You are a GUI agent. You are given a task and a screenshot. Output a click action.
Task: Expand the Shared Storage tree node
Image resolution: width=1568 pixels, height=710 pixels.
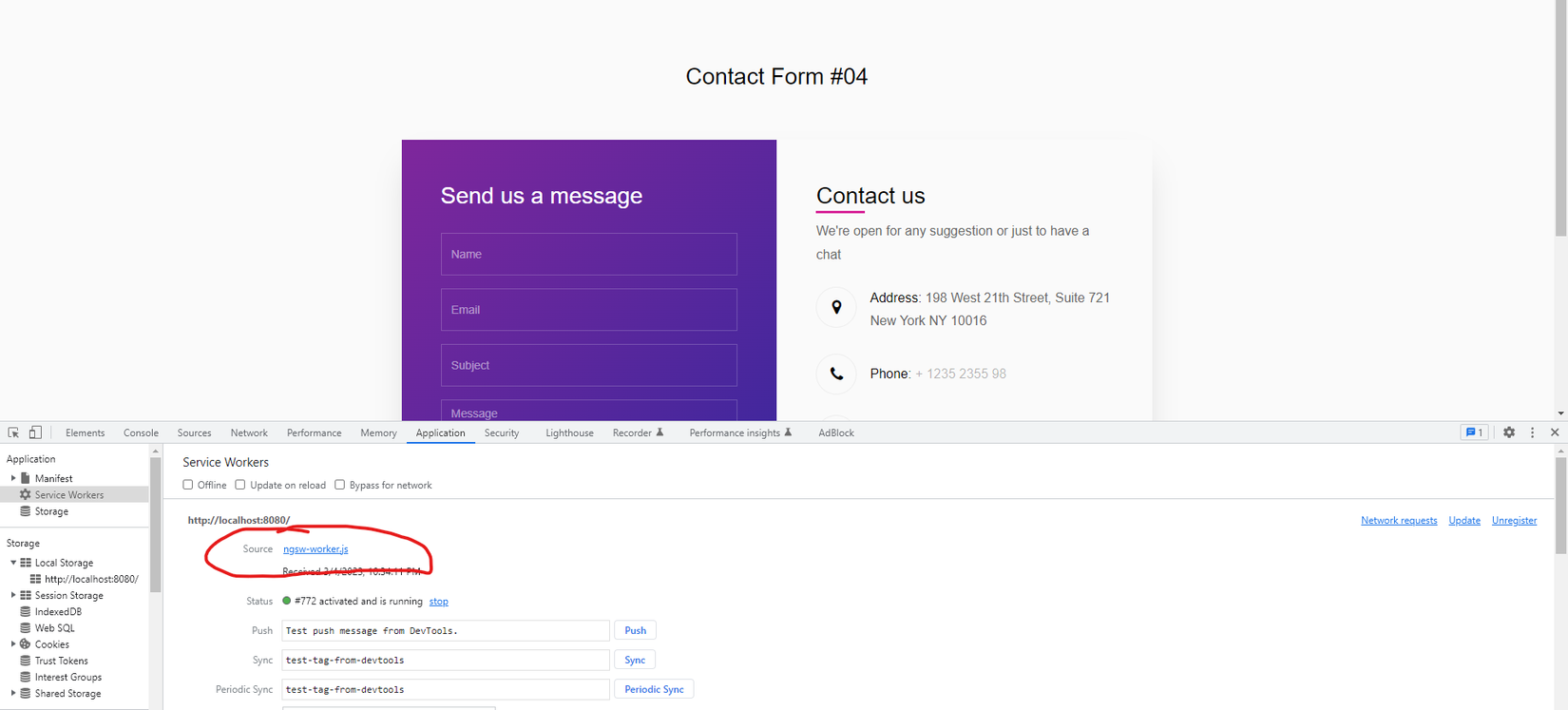pyautogui.click(x=13, y=693)
